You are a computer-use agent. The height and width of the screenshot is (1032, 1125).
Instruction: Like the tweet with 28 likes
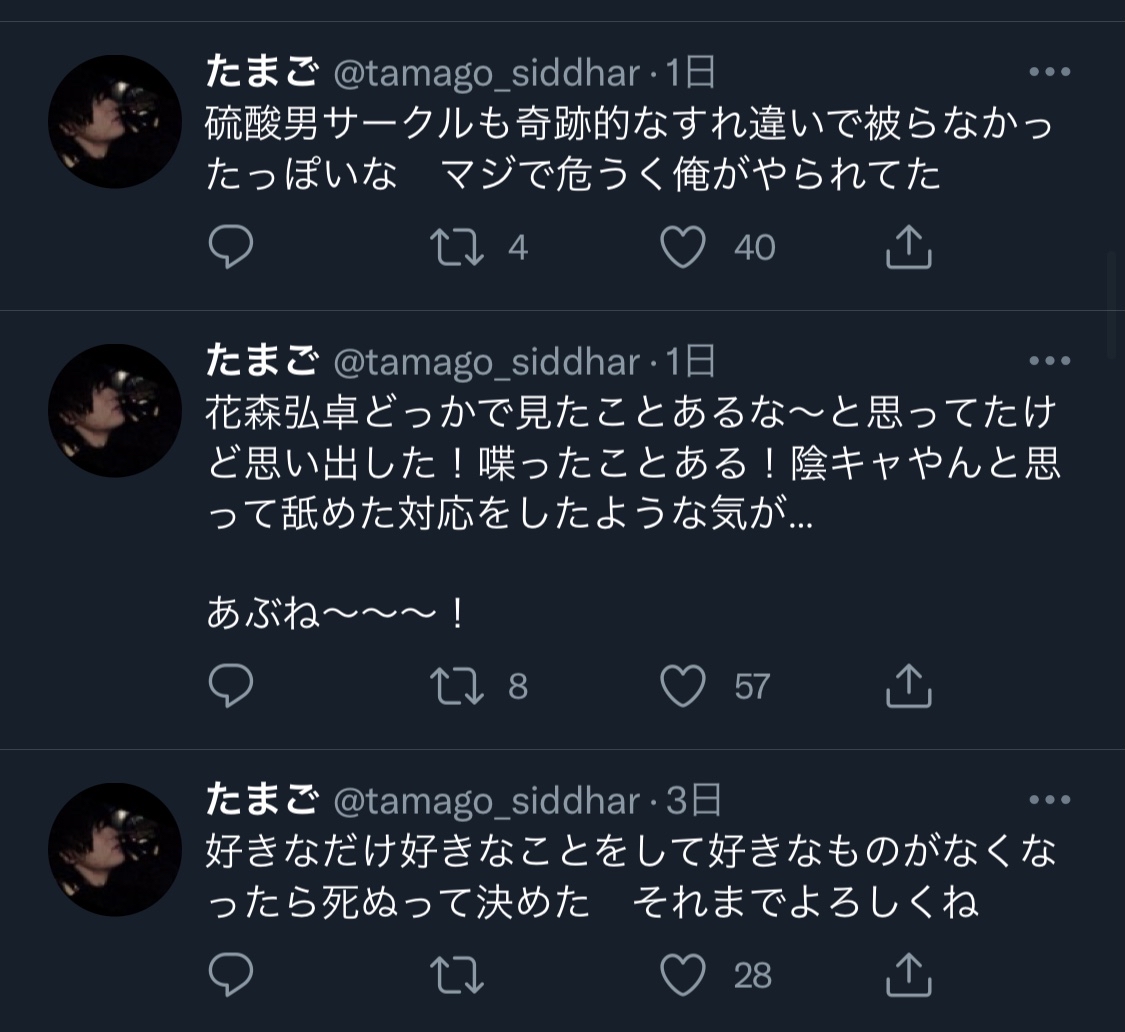point(684,975)
